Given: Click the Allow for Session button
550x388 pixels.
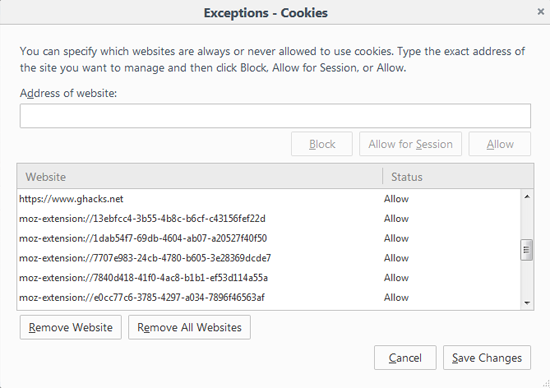Looking at the screenshot, I should 410,144.
